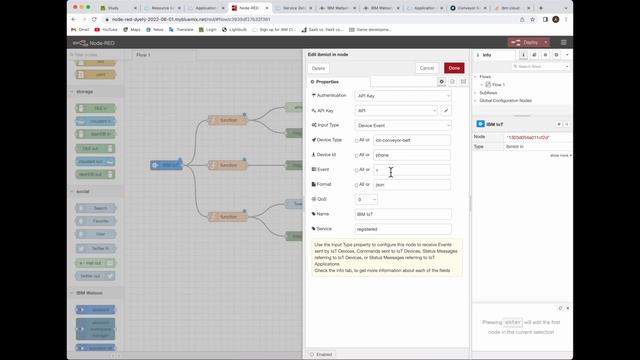
Task: Open the API Key selection dropdown
Action: click(x=396, y=111)
